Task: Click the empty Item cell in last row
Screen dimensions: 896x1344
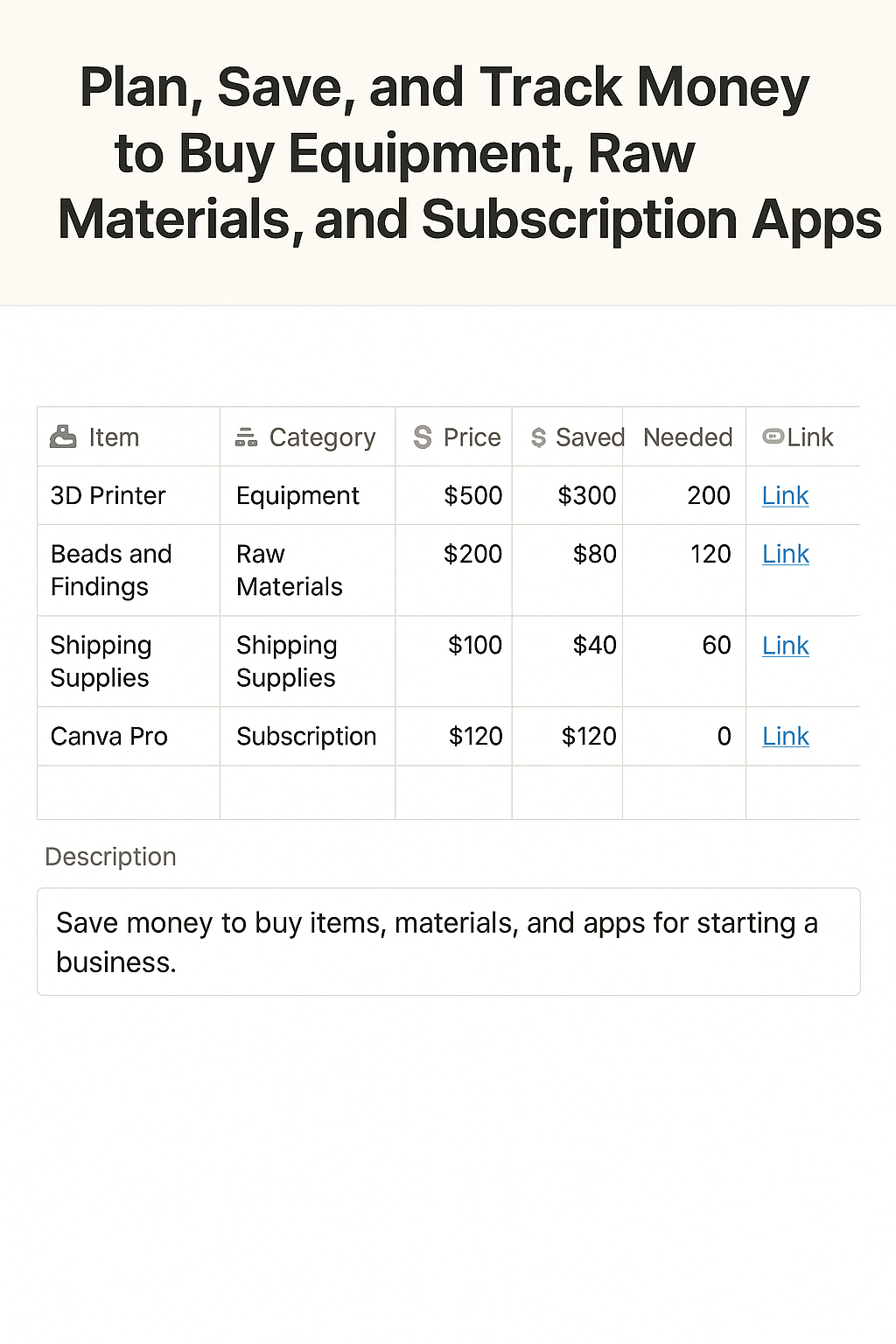Action: (128, 793)
